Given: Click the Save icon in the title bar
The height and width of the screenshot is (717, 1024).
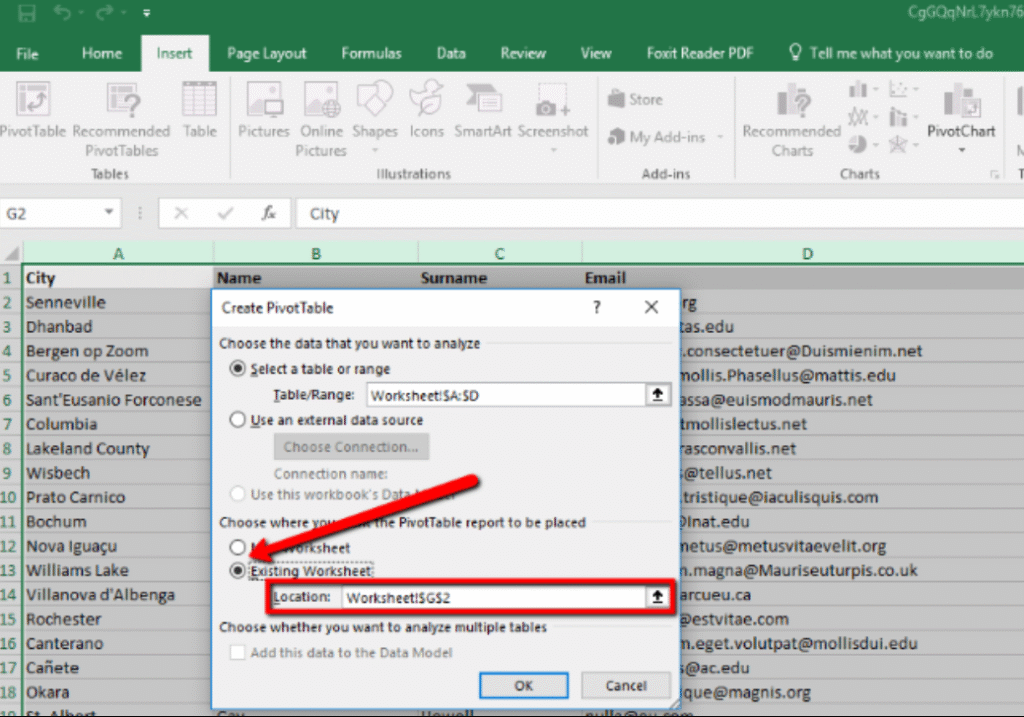Looking at the screenshot, I should click(x=27, y=13).
